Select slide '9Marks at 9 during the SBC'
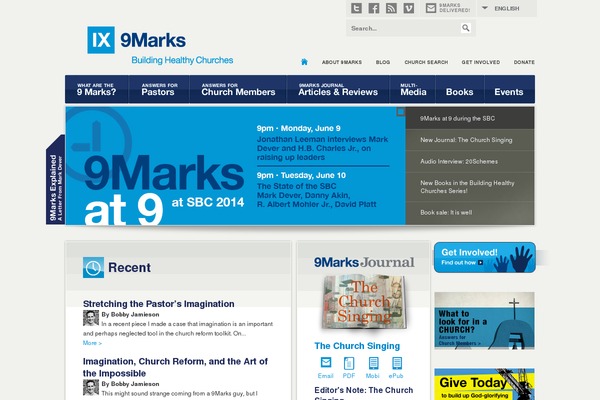Screen dimensions: 600x400 (470, 118)
